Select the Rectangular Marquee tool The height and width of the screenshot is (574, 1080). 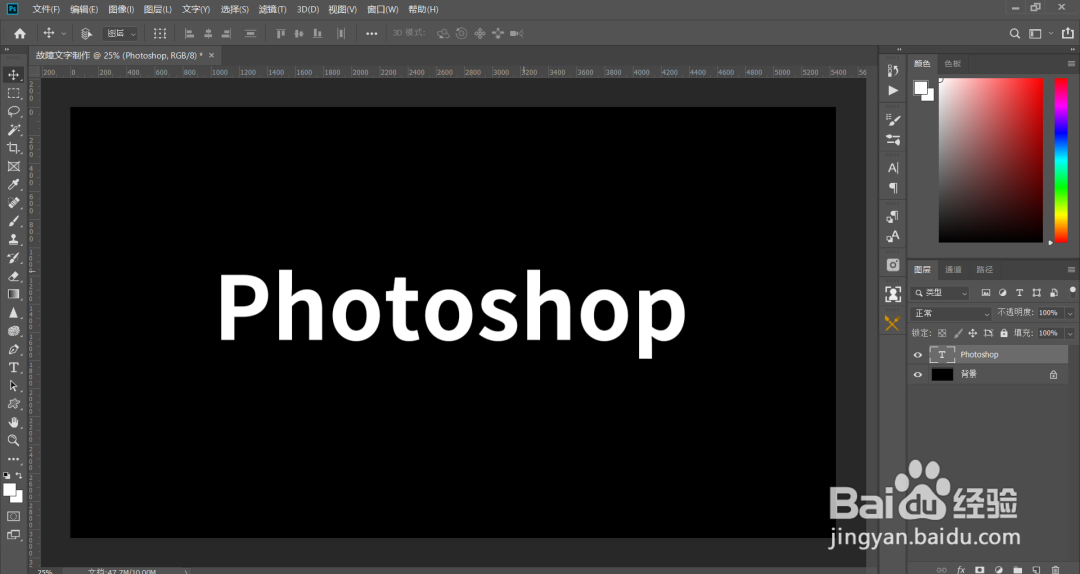tap(13, 93)
